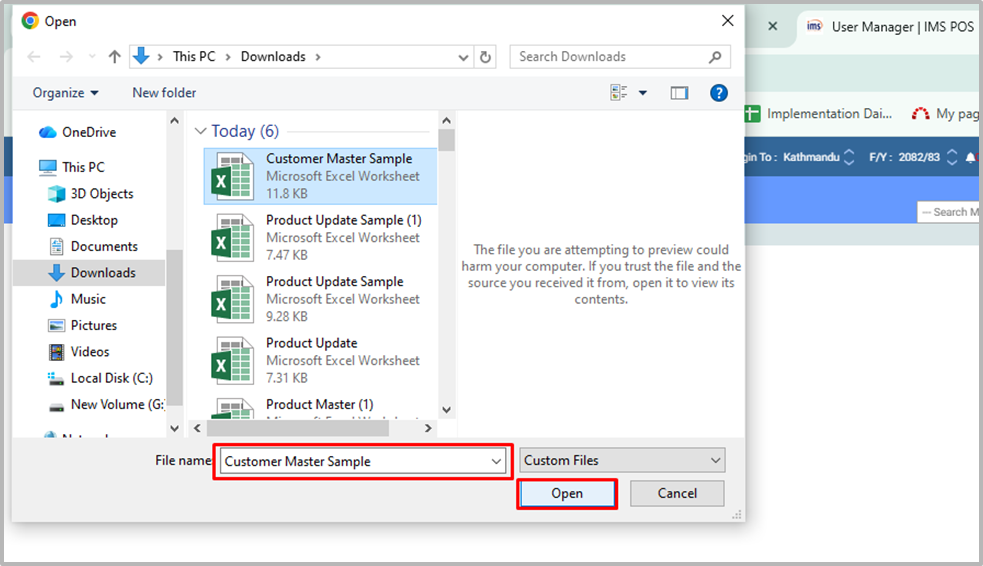This screenshot has width=983, height=566.
Task: Open the view options dropdown arrow
Action: coord(643,93)
